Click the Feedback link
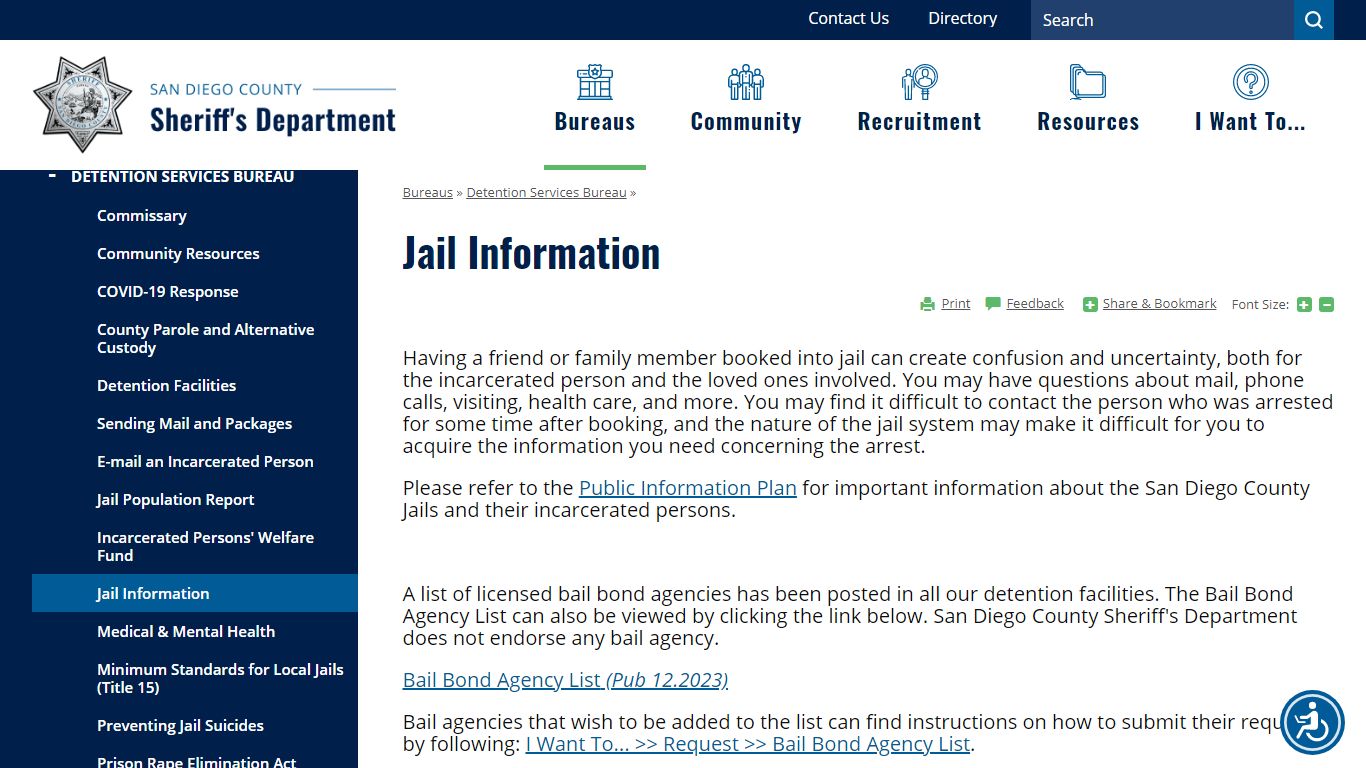The width and height of the screenshot is (1366, 768). pos(1035,303)
